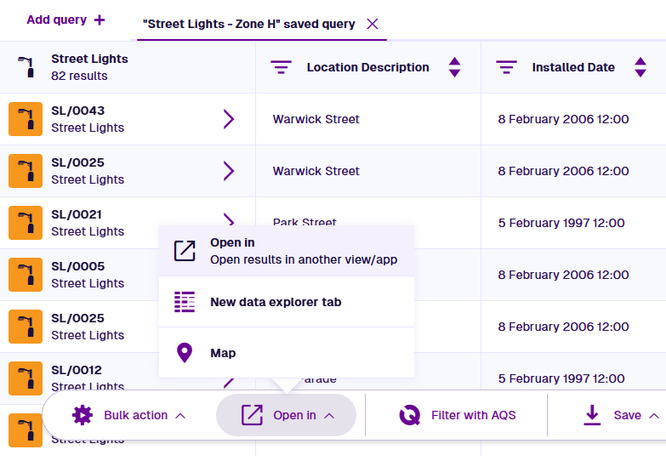Choose Map from the Open in menu
This screenshot has height=456, width=666.
[222, 353]
